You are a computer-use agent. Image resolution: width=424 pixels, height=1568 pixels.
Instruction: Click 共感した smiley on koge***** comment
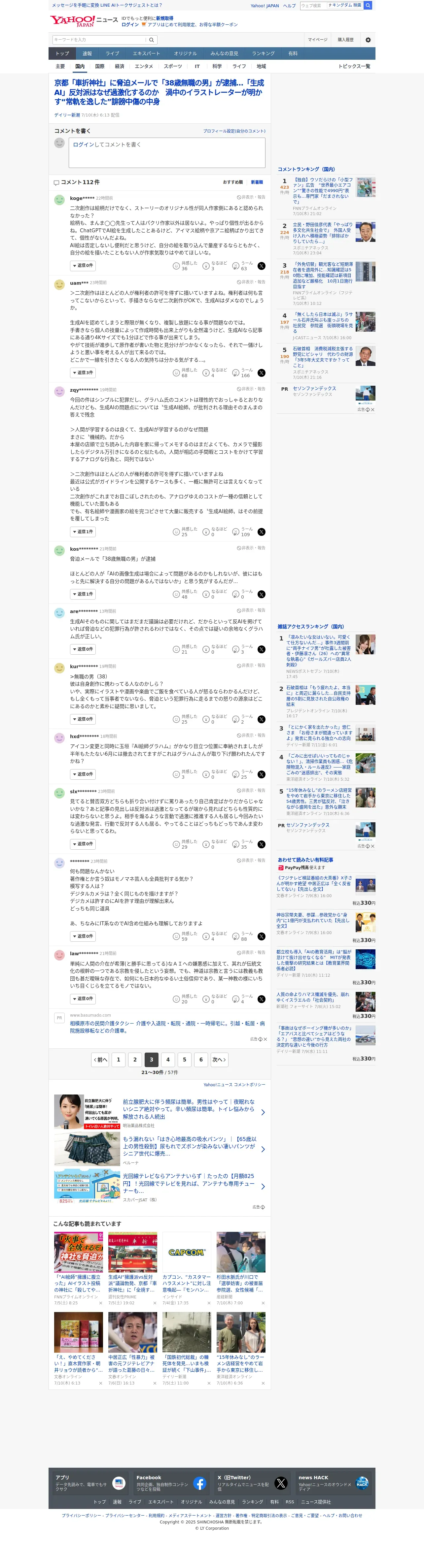pos(176,266)
